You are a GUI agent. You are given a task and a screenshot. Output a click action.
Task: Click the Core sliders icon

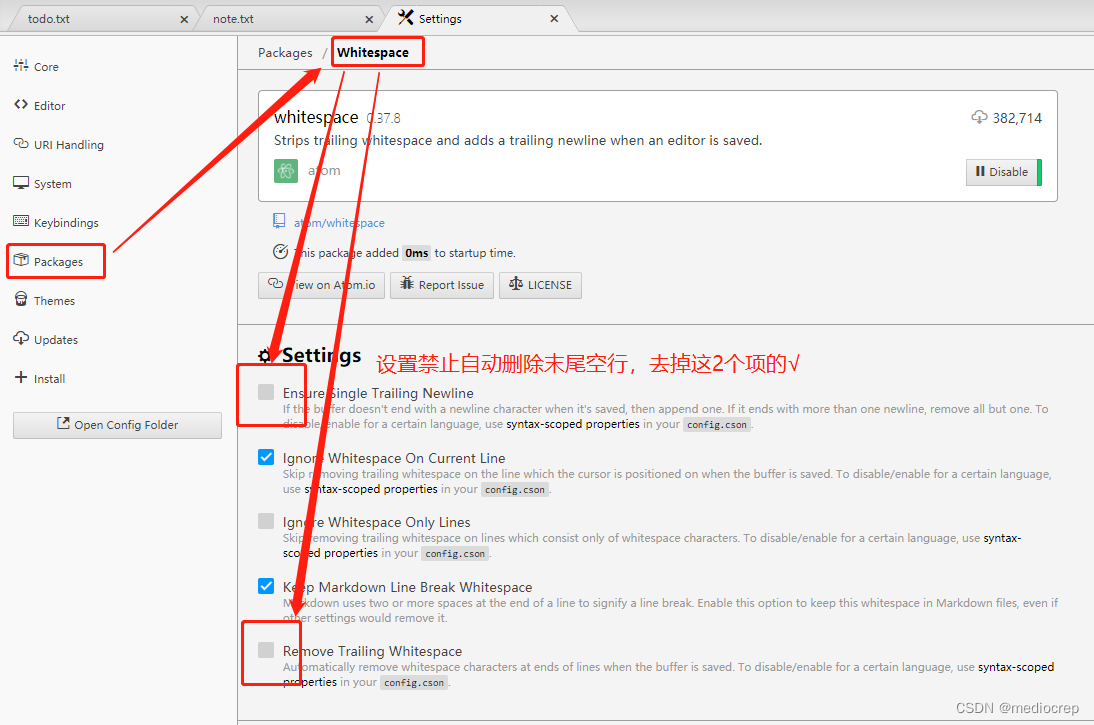tap(21, 66)
